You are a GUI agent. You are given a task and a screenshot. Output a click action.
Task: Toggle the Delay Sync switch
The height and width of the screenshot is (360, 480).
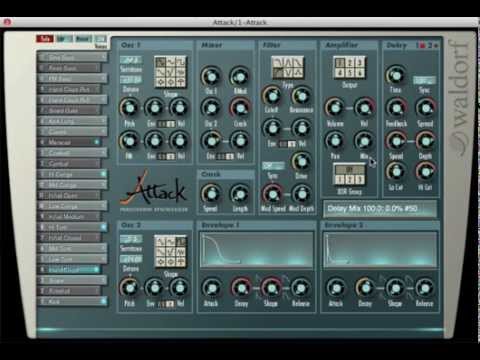point(424,80)
